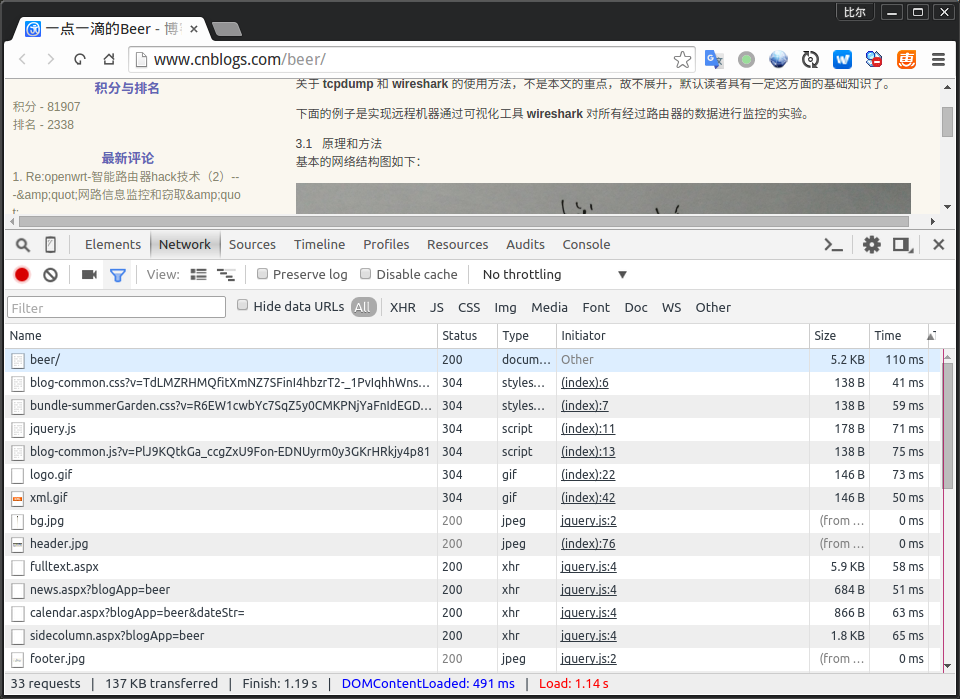960x699 pixels.
Task: Open initiator link (index):6
Action: (x=585, y=383)
